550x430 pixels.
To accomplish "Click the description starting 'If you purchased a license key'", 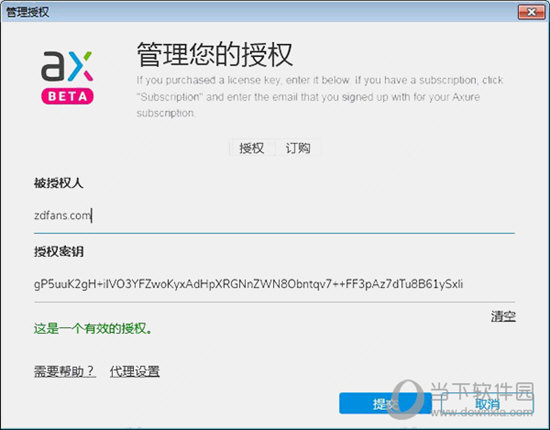I will click(x=320, y=96).
